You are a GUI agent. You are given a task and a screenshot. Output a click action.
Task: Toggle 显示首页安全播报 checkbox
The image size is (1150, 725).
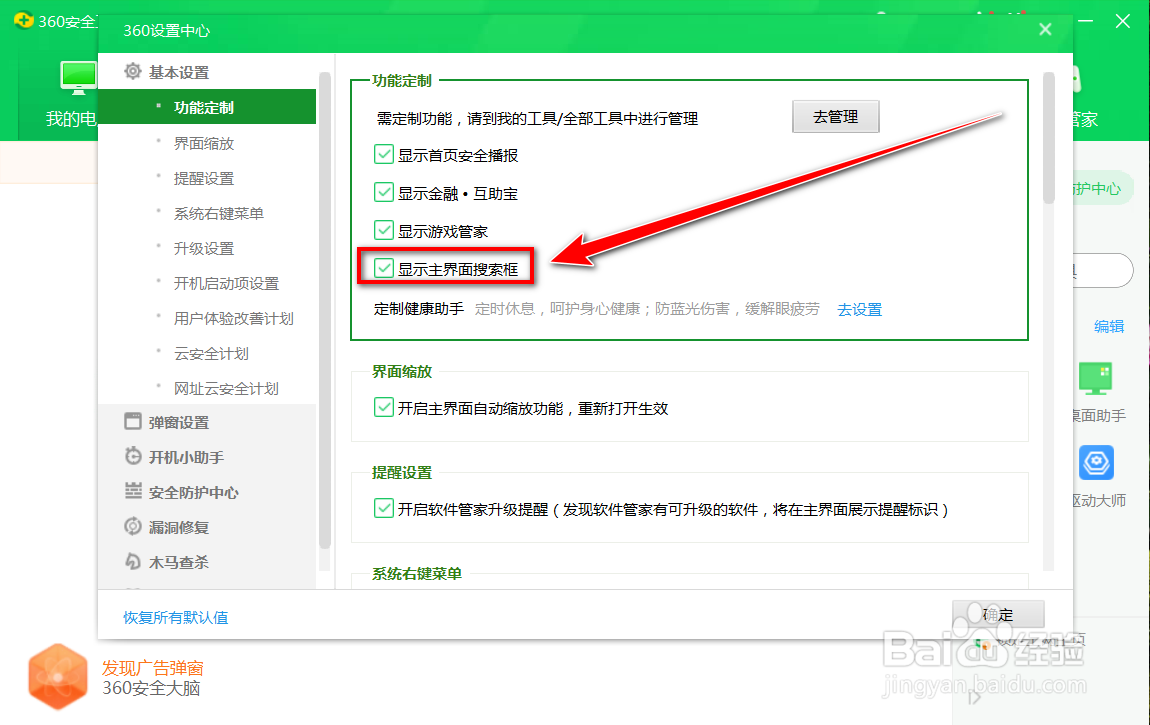pos(384,154)
